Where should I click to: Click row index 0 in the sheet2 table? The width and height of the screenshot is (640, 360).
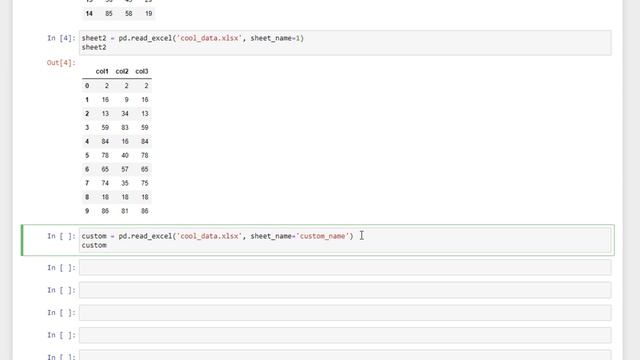(x=87, y=86)
